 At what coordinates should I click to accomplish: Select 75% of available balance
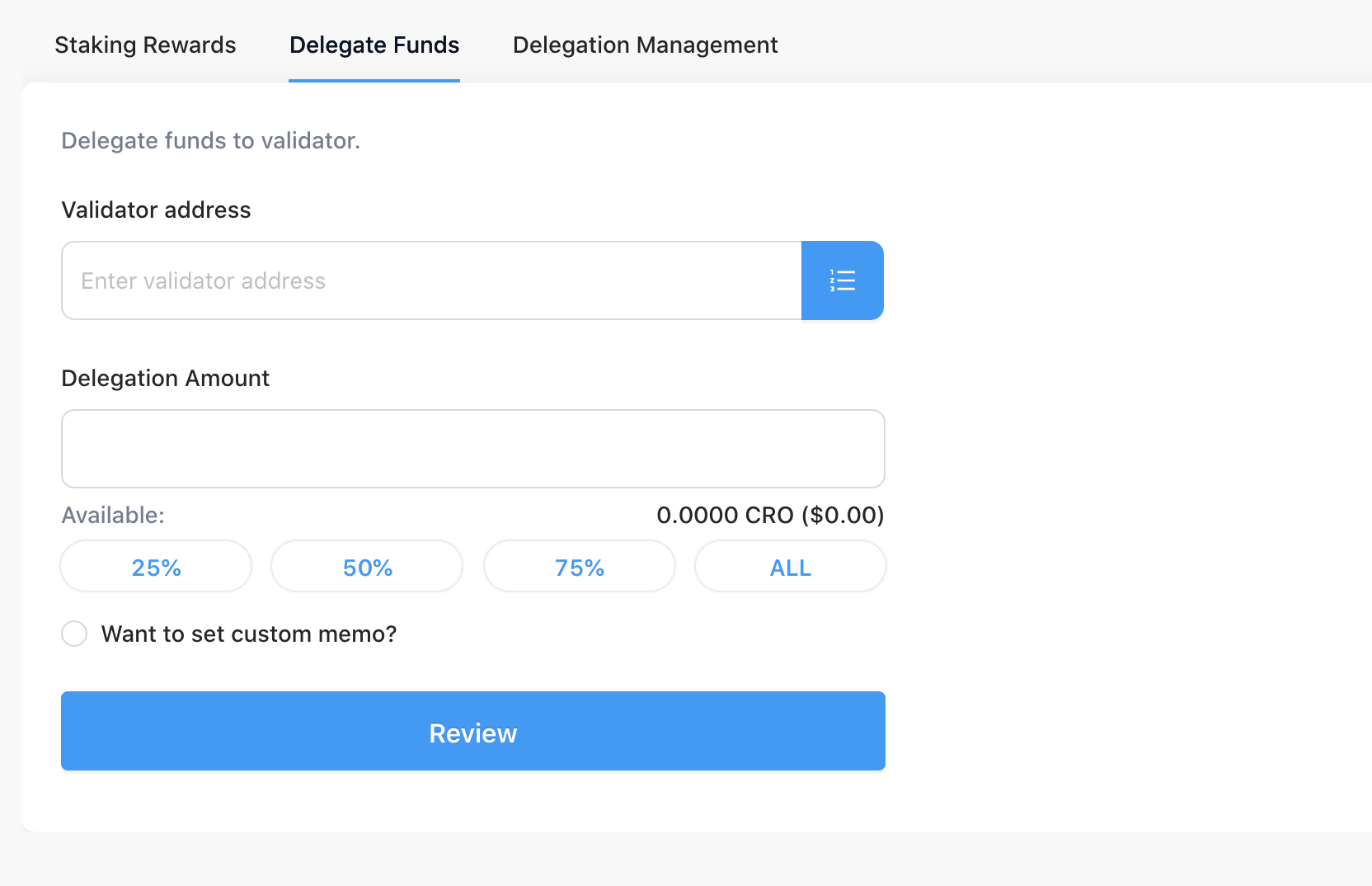[579, 567]
